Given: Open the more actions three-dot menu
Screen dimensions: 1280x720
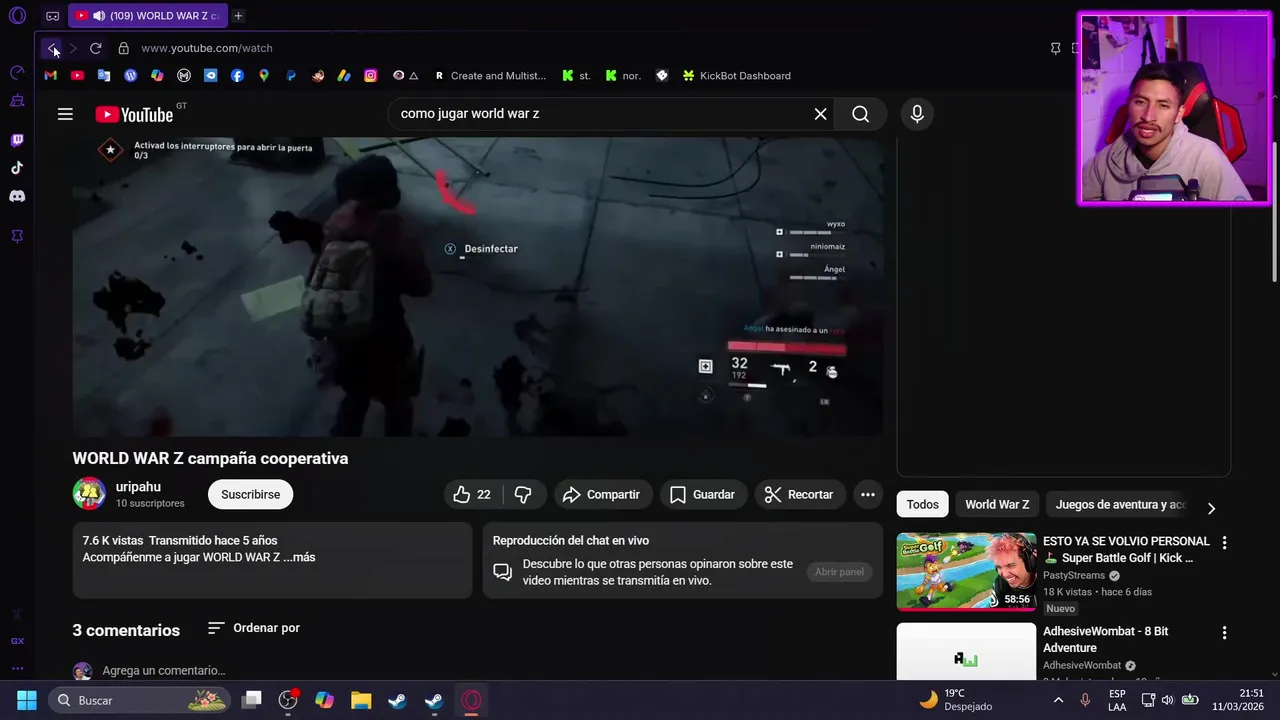Looking at the screenshot, I should (868, 494).
